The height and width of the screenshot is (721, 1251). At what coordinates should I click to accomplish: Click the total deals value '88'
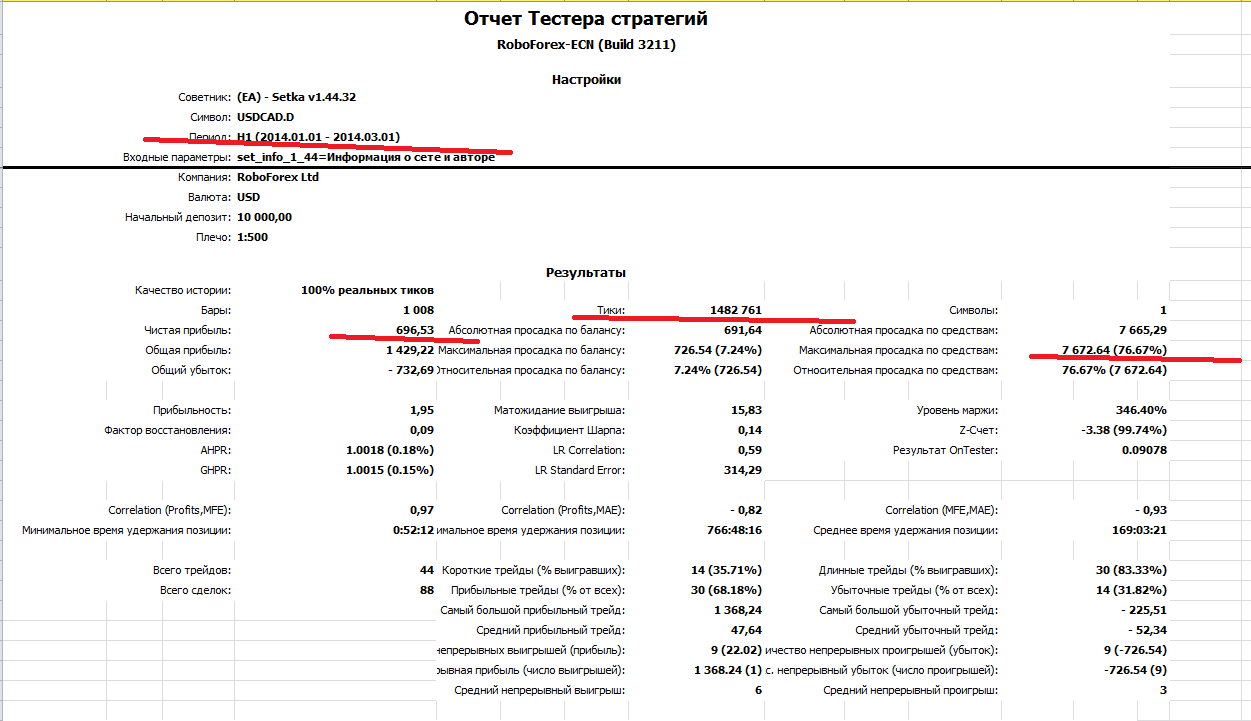click(x=427, y=590)
